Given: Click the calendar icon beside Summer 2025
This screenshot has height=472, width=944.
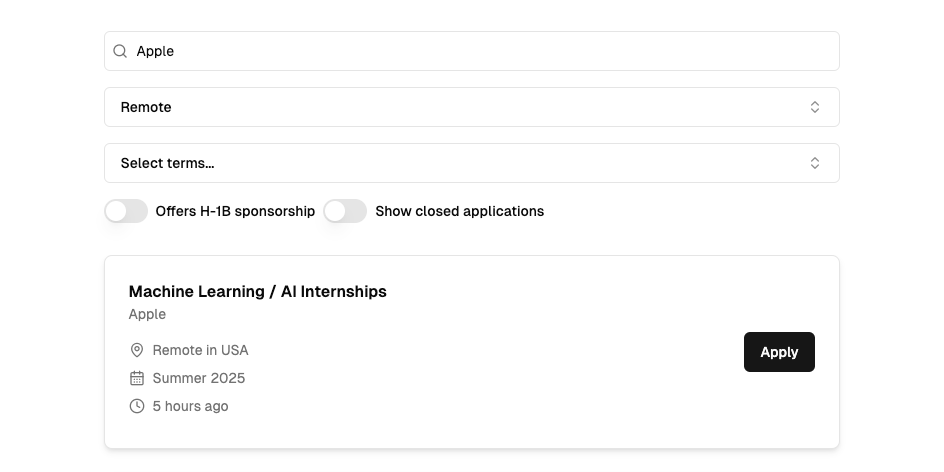Looking at the screenshot, I should (x=137, y=378).
